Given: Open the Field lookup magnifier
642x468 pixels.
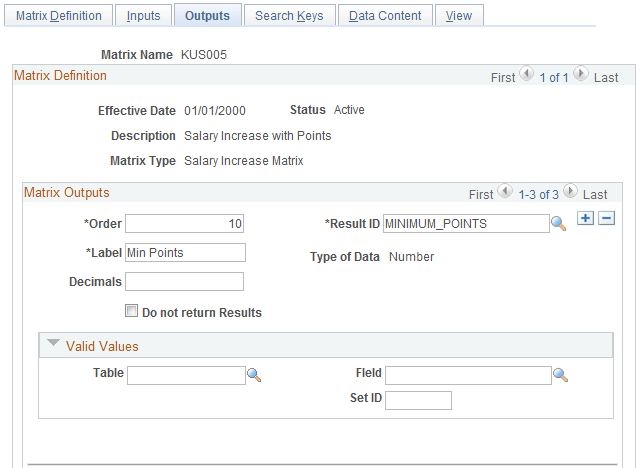Looking at the screenshot, I should click(560, 375).
